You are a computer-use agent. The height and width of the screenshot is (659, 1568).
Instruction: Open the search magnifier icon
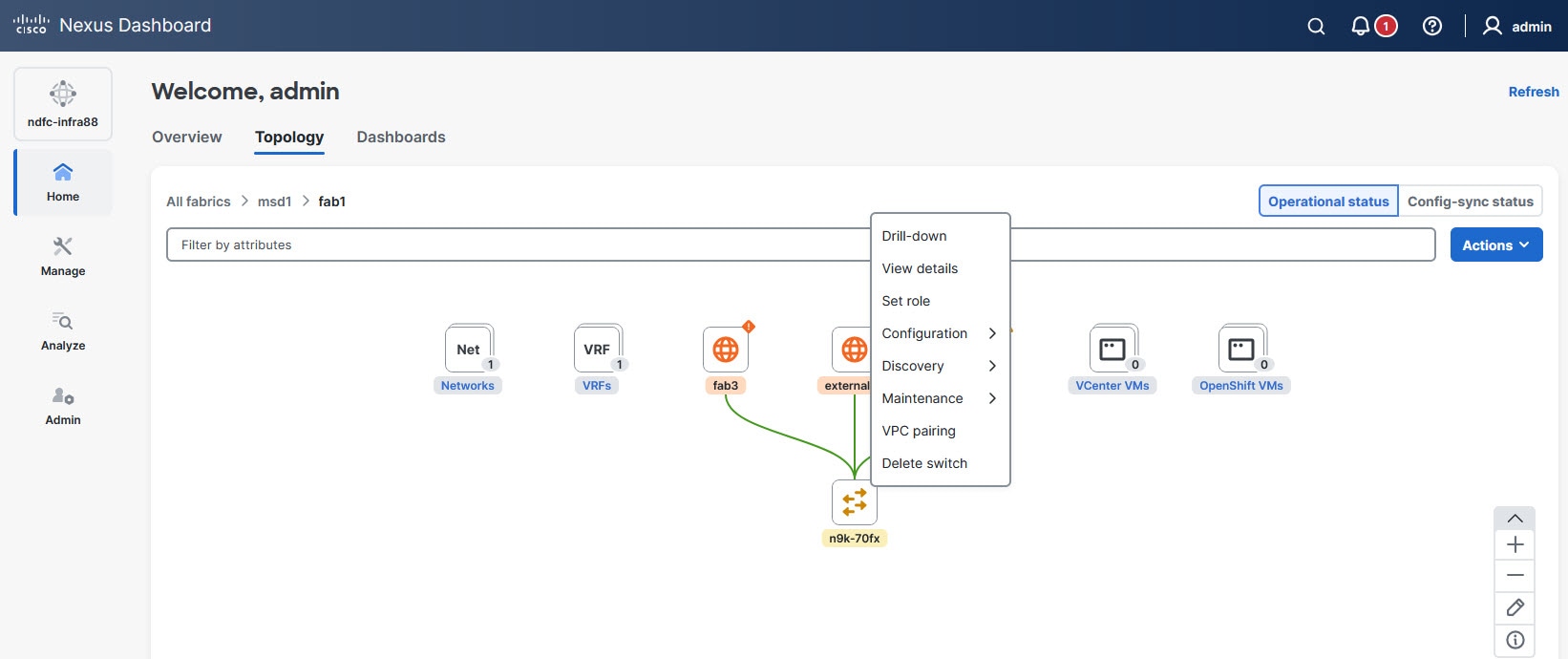[x=1316, y=27]
